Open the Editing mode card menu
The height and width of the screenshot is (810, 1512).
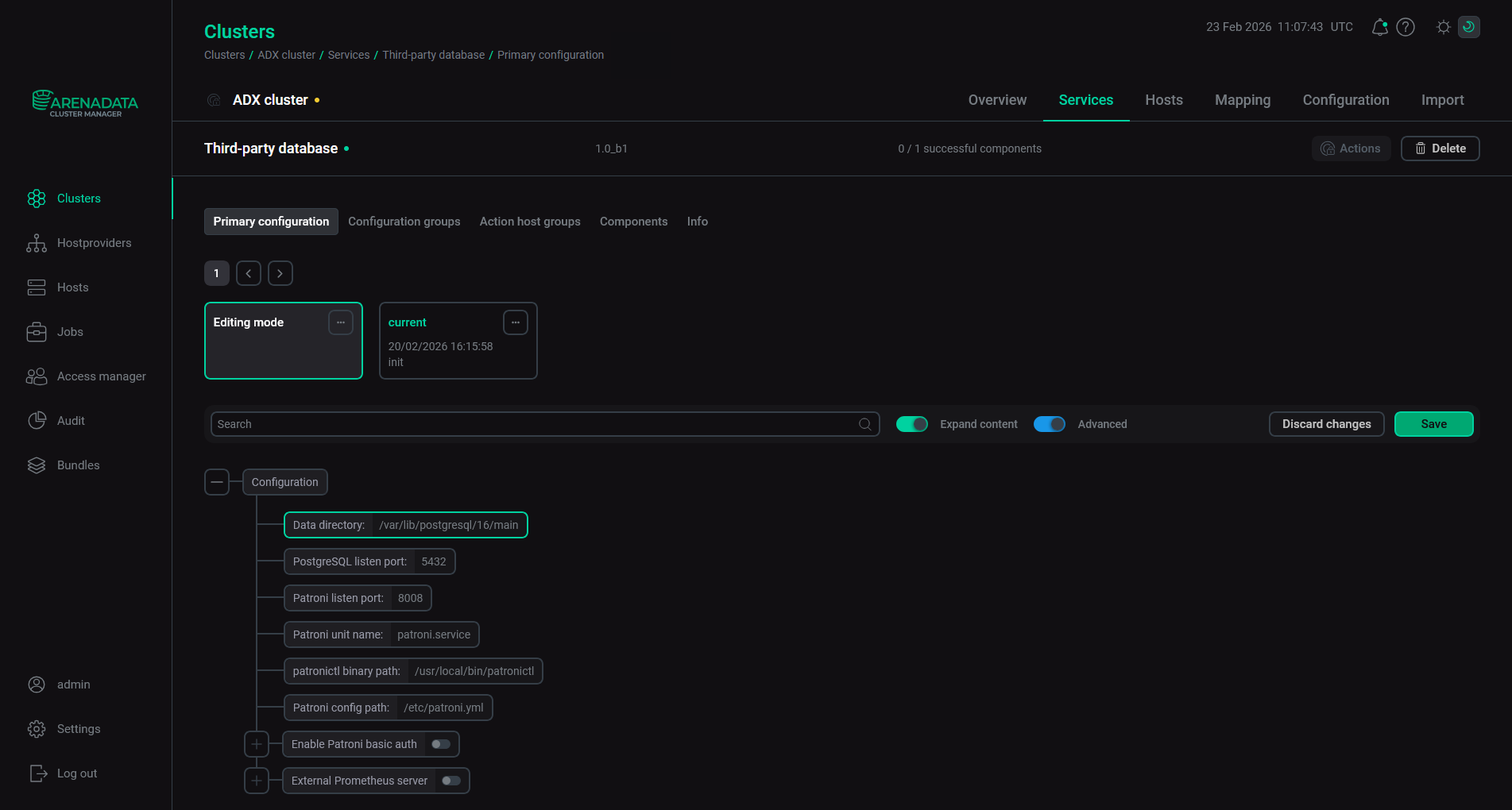(341, 322)
